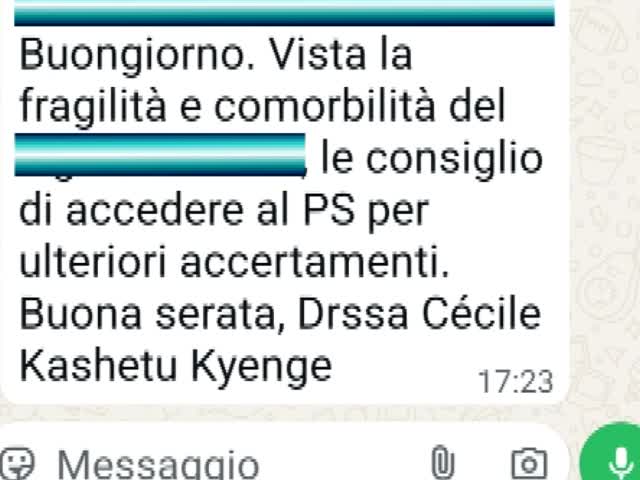The width and height of the screenshot is (640, 480).
Task: Tap the green microphone voice button
Action: [612, 453]
